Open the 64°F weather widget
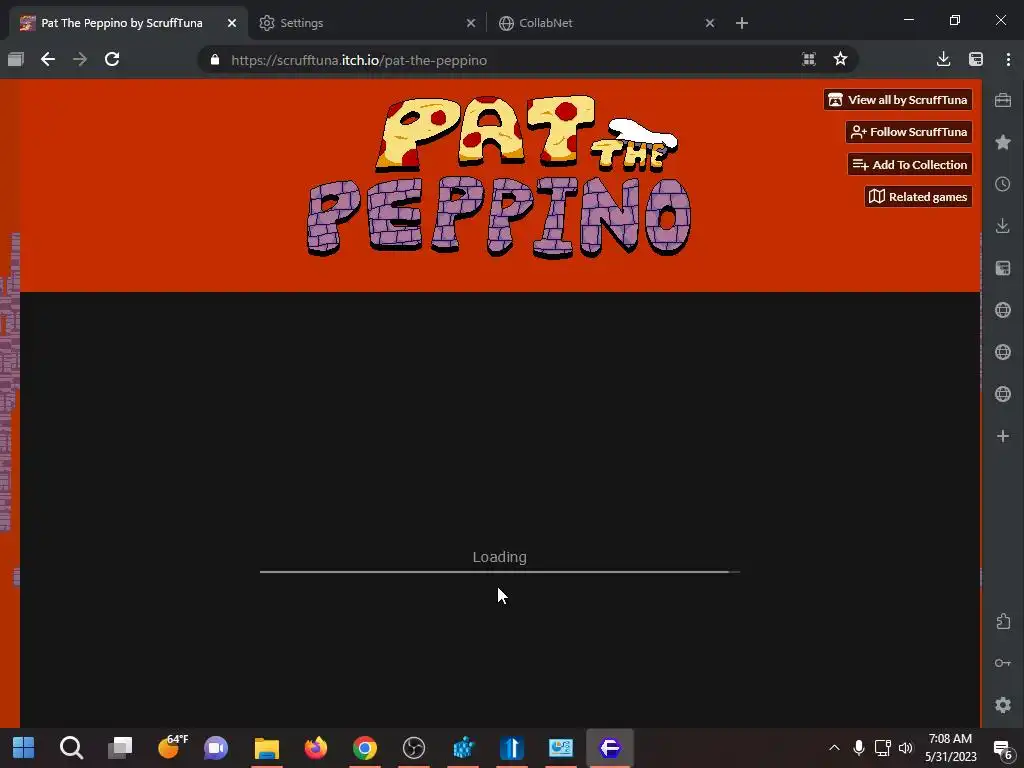Image resolution: width=1024 pixels, height=768 pixels. [x=172, y=746]
